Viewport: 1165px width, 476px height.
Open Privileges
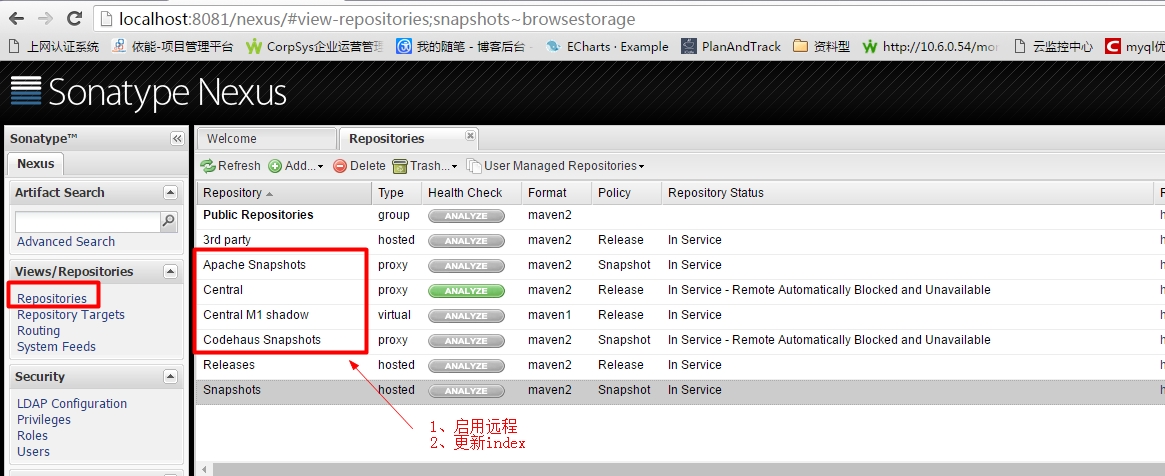click(44, 420)
